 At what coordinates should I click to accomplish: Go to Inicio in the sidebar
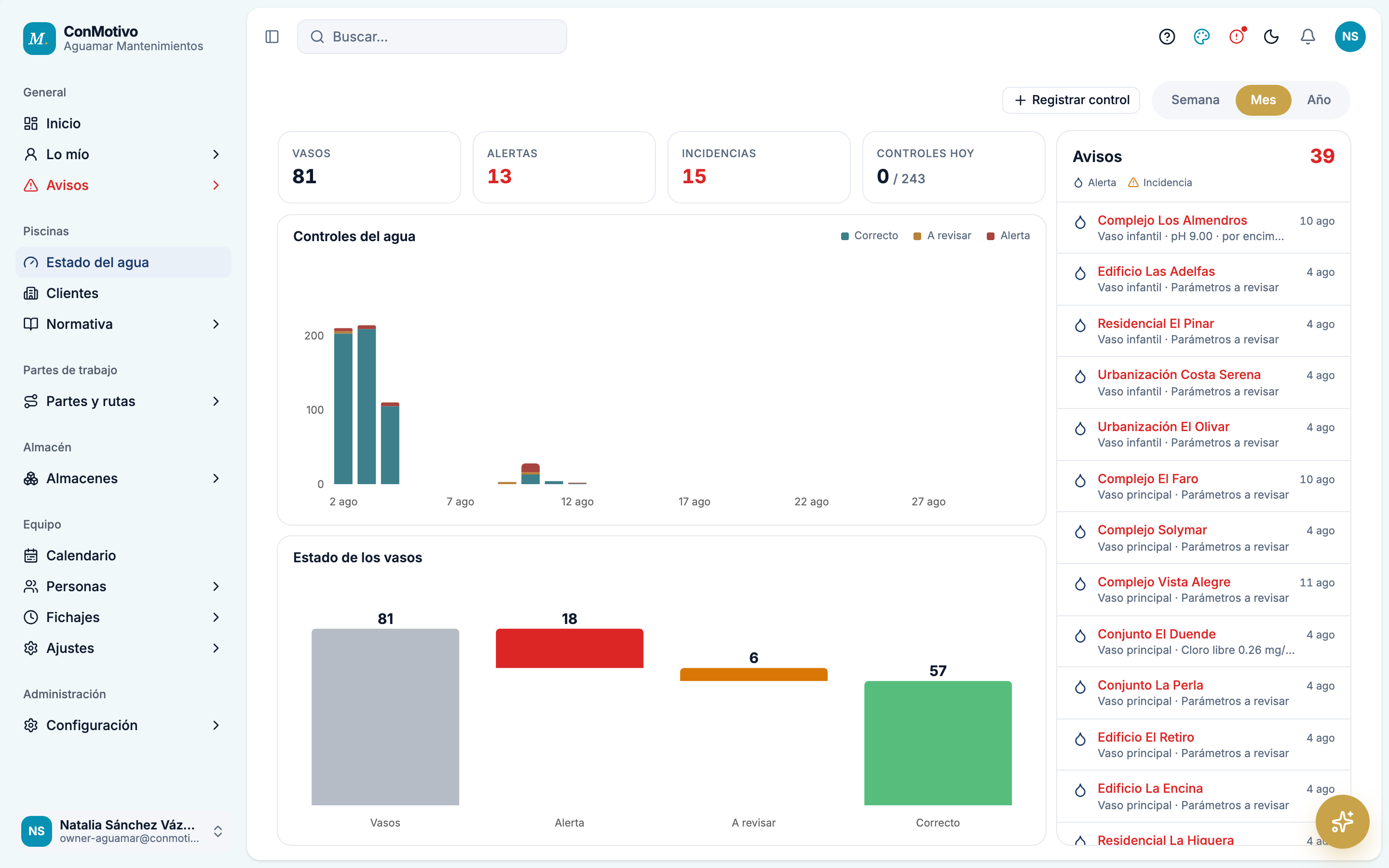tap(123, 123)
